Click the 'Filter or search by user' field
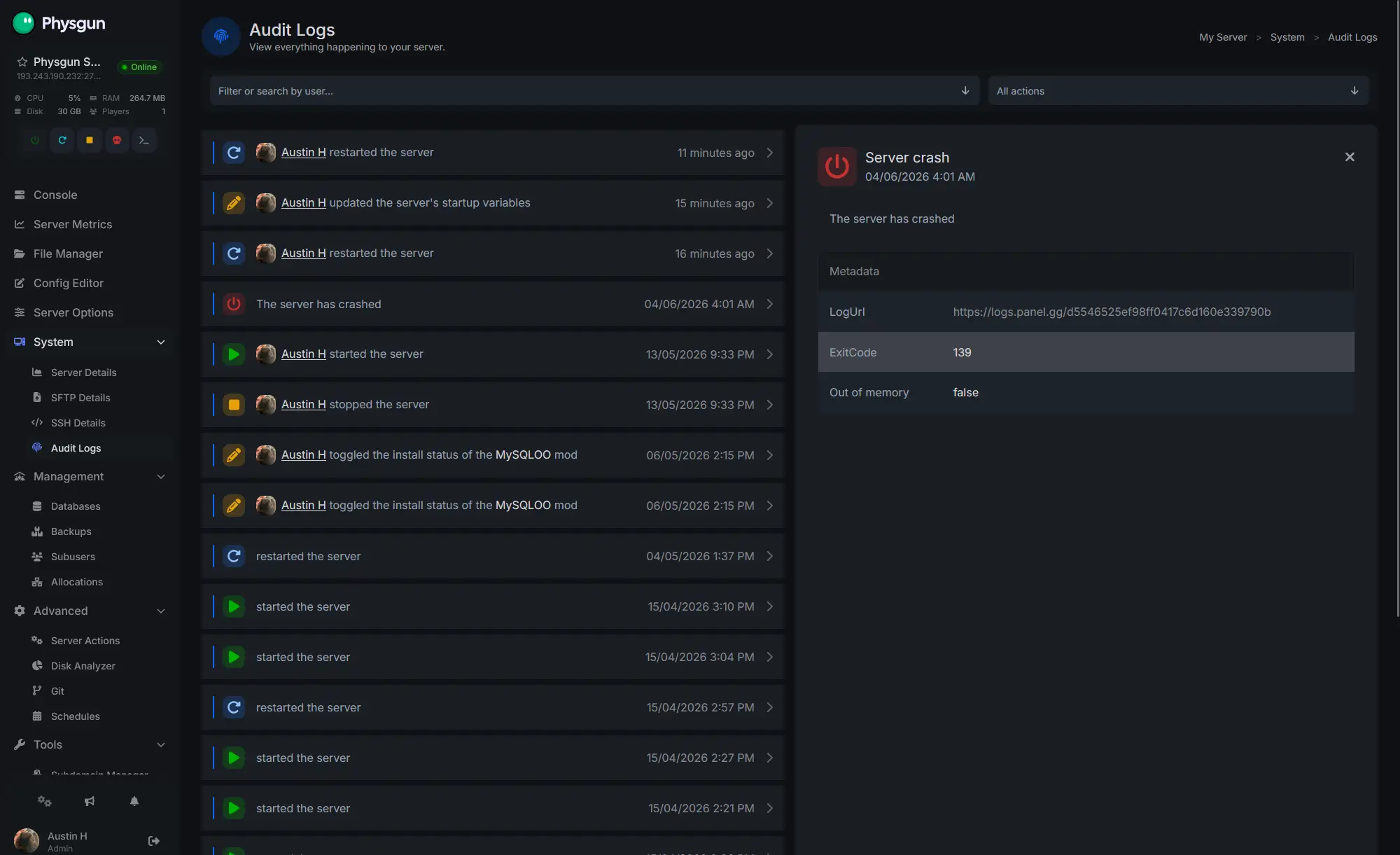This screenshot has height=855, width=1400. click(x=594, y=91)
